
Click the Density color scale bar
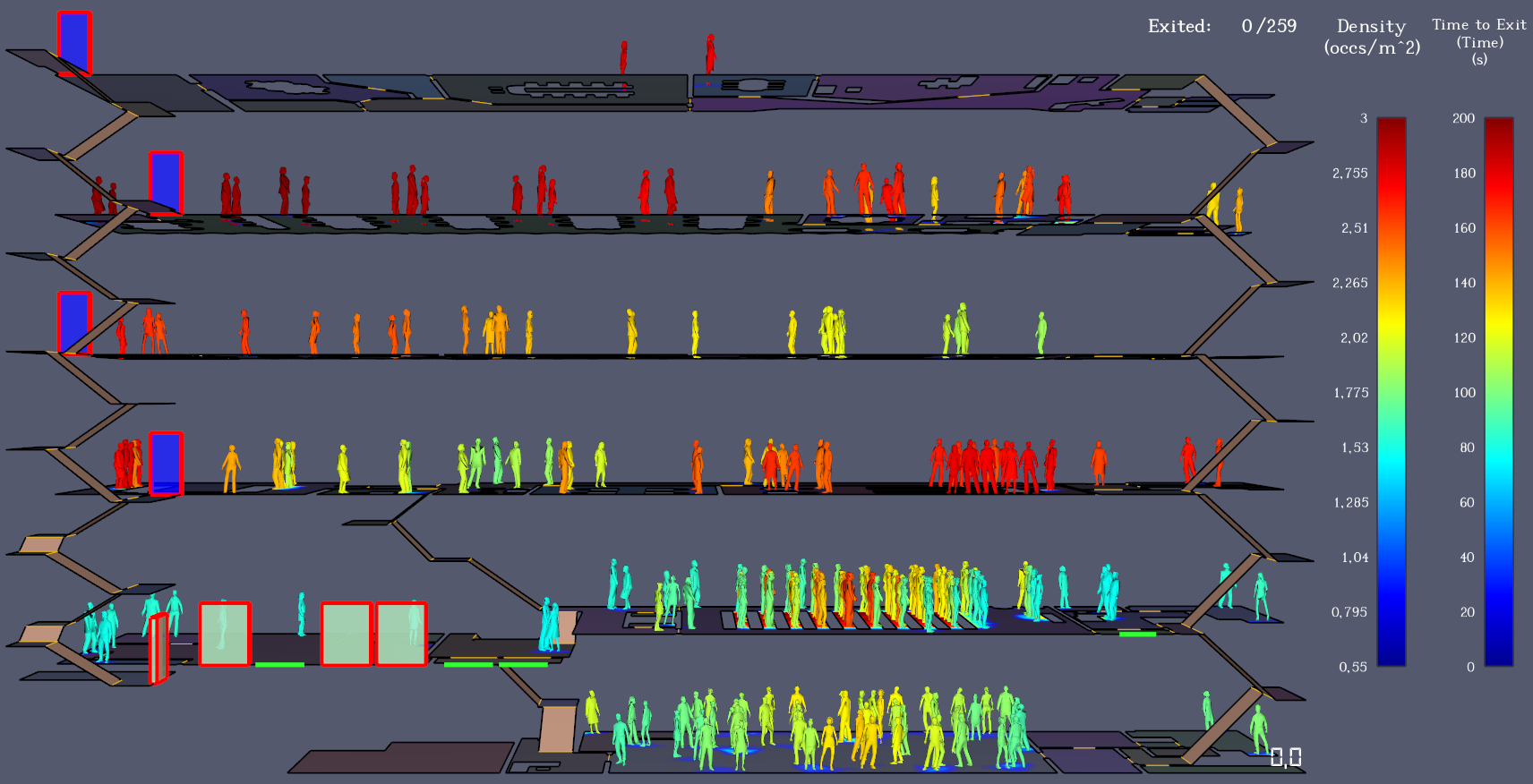click(1391, 392)
